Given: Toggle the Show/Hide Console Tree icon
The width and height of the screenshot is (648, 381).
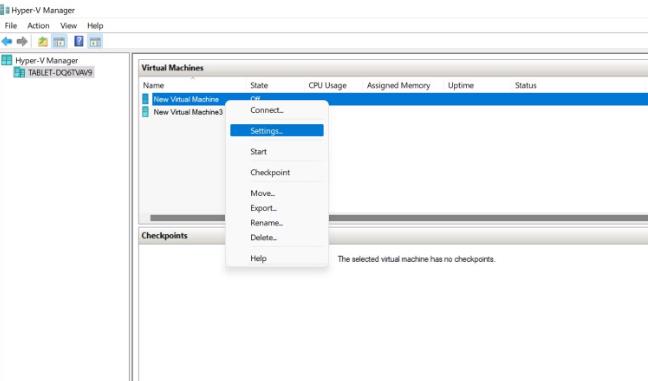Looking at the screenshot, I should click(x=59, y=41).
